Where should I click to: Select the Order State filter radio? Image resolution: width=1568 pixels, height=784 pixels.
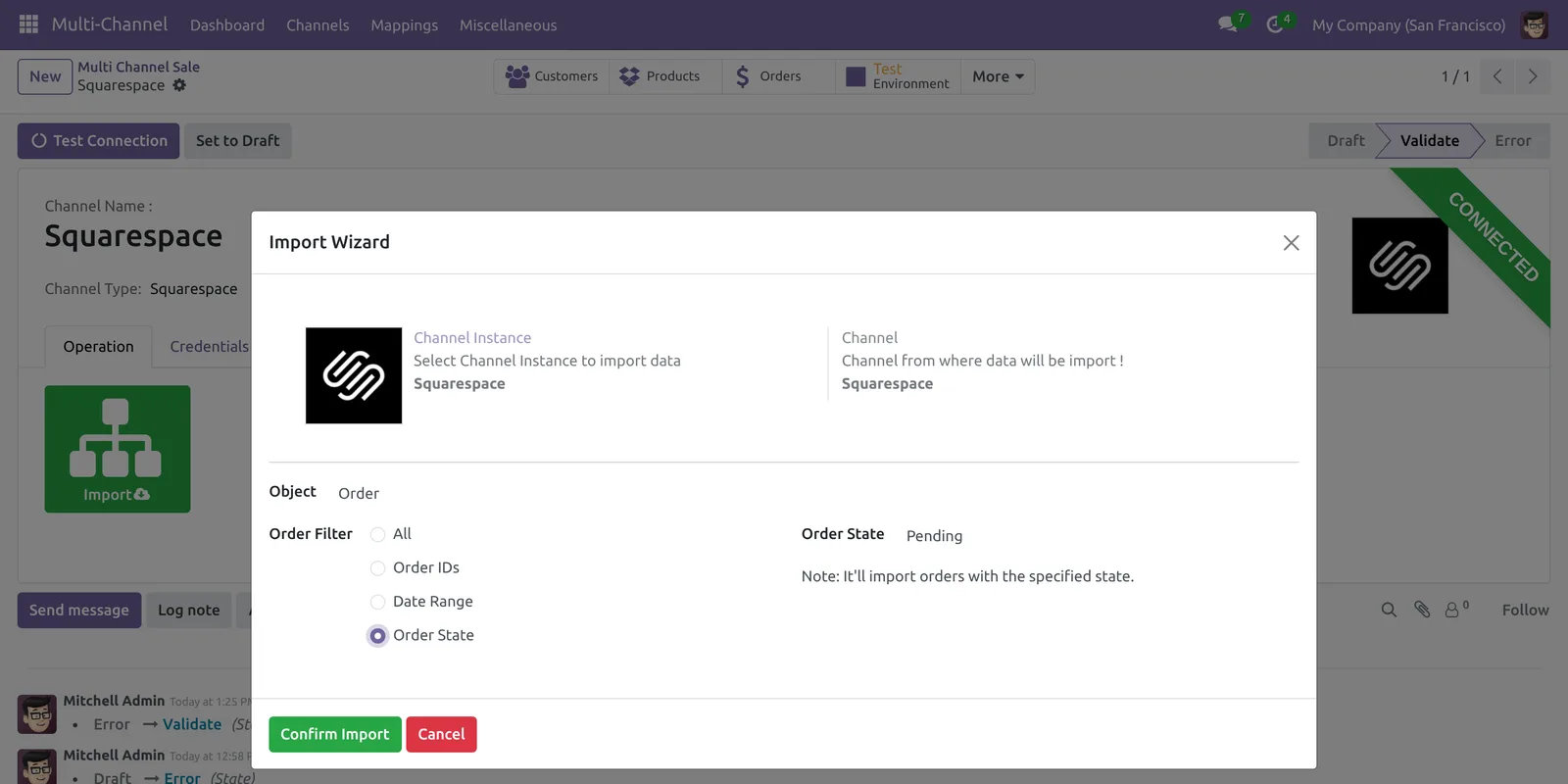377,636
